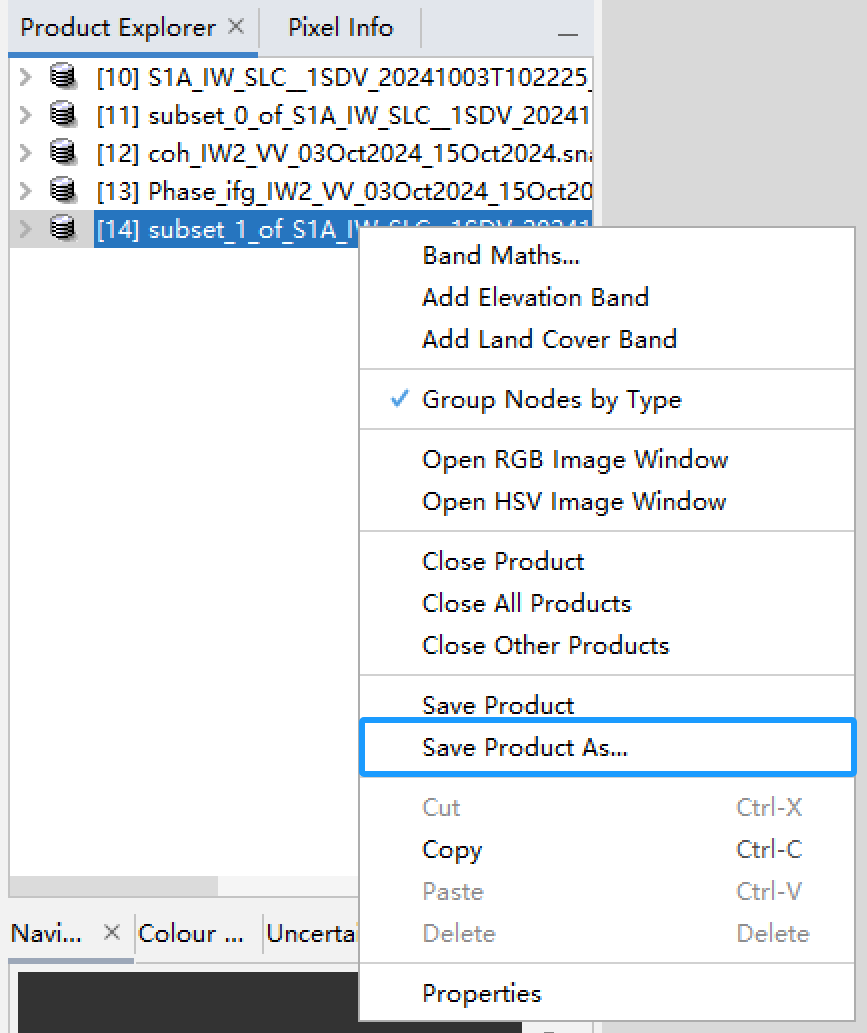Switch to the Pixel Info tab
Viewport: 867px width, 1033px height.
click(x=339, y=27)
